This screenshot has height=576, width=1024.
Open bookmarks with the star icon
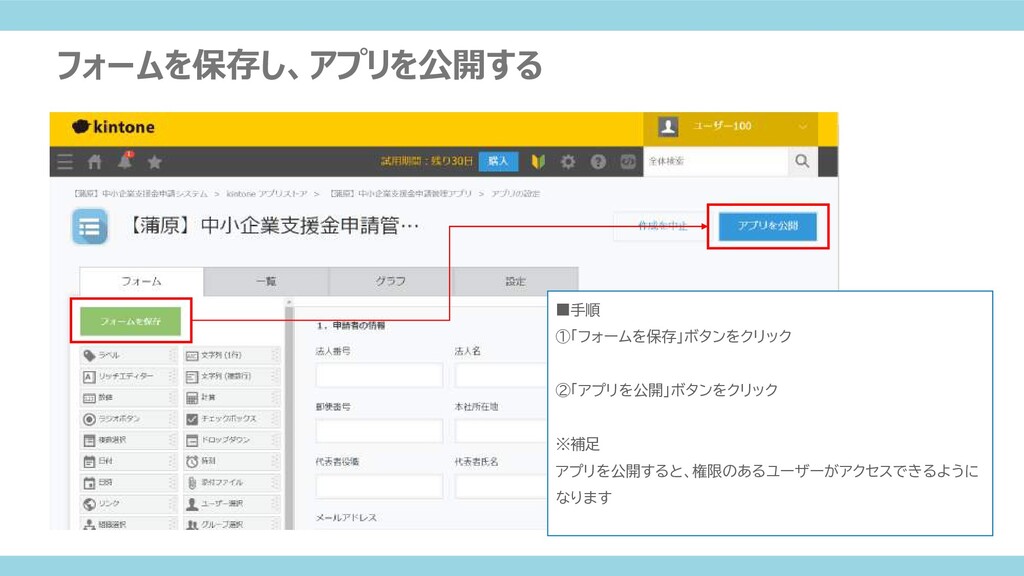[x=155, y=162]
